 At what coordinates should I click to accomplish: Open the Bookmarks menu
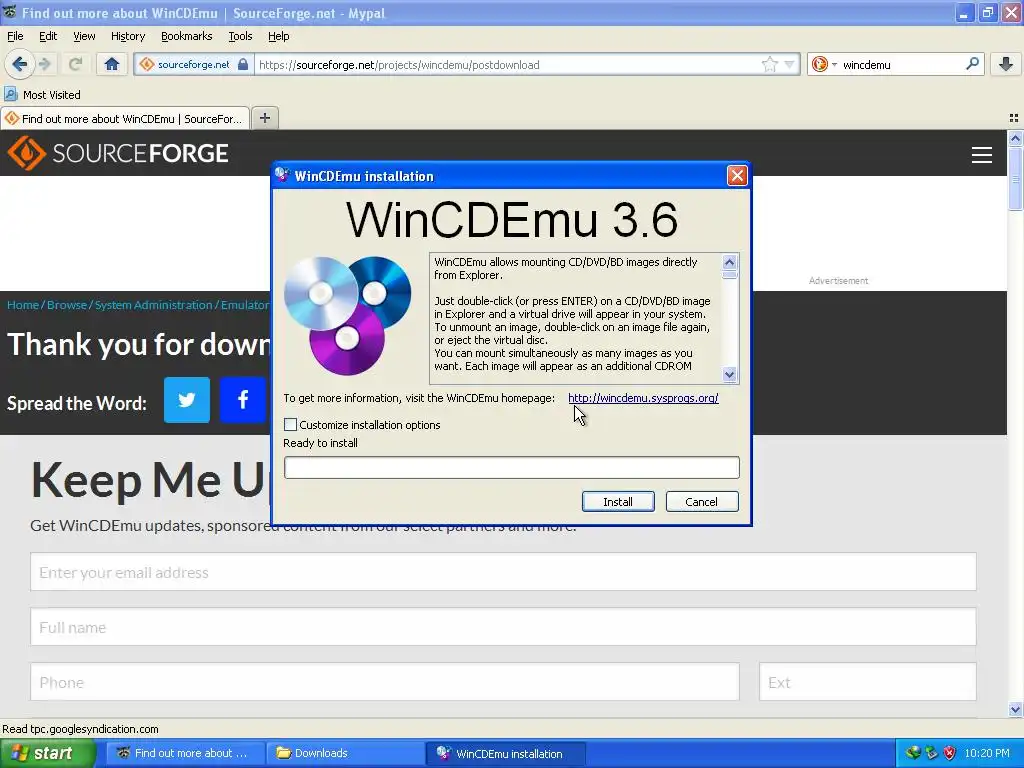pos(186,36)
